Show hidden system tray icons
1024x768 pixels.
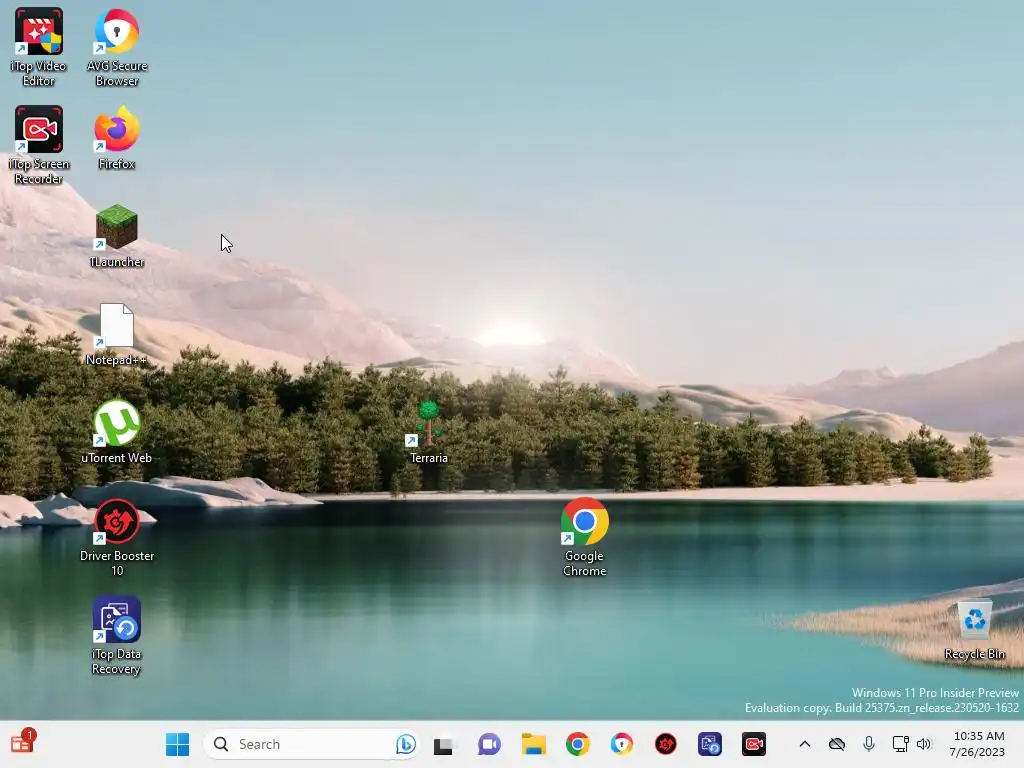tap(805, 744)
